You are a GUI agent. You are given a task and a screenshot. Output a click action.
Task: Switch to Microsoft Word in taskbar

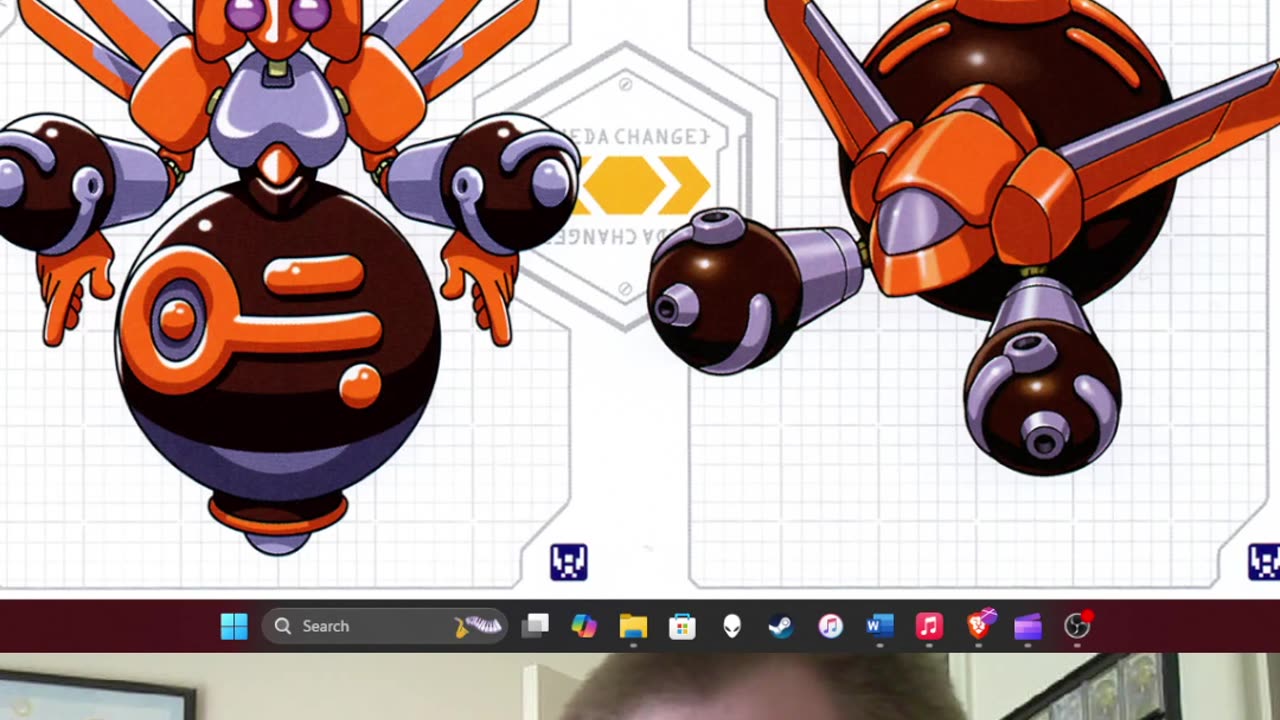click(x=879, y=626)
